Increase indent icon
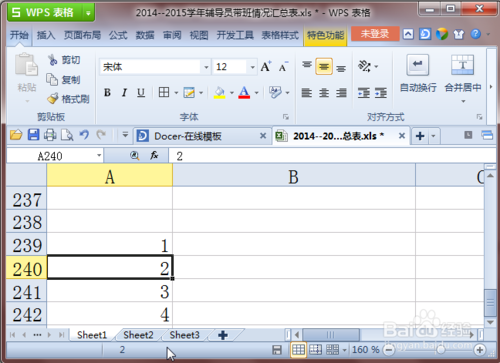The height and width of the screenshot is (363, 500). (x=381, y=93)
